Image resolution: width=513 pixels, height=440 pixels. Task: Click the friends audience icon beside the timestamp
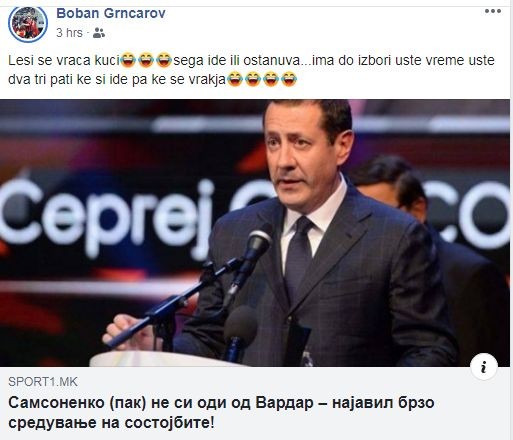point(99,33)
